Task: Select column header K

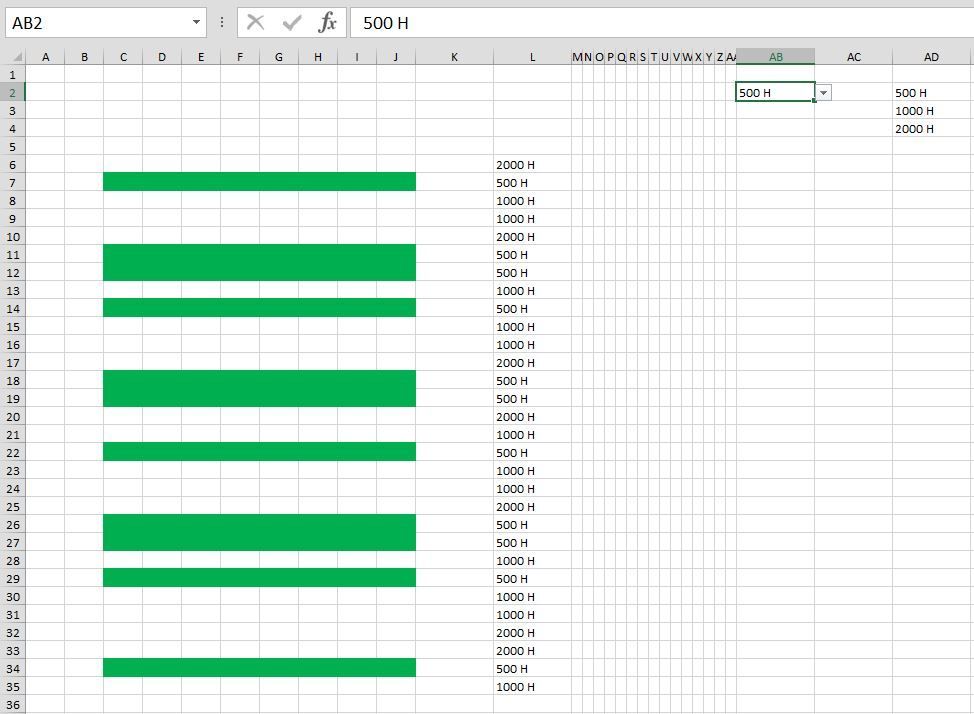Action: coord(454,57)
